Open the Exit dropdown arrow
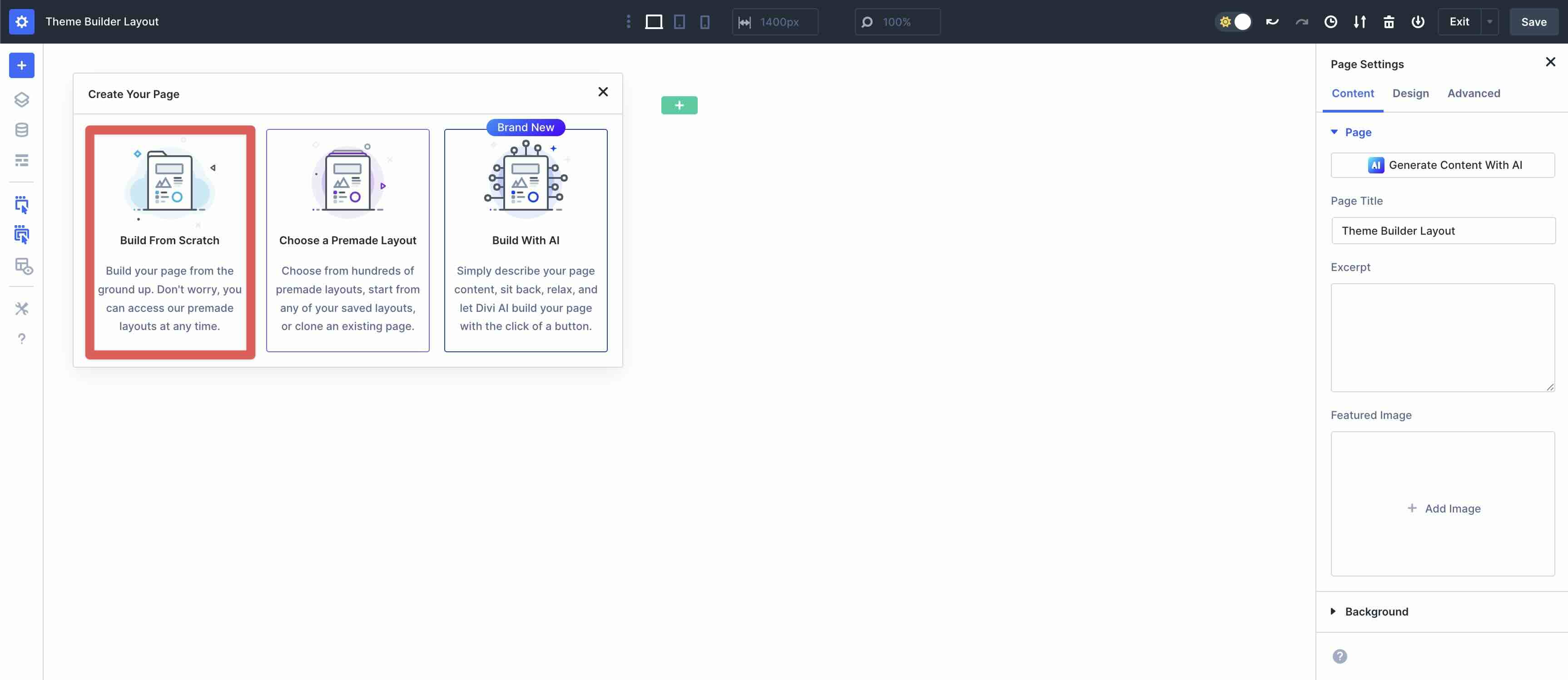The width and height of the screenshot is (1568, 680). click(x=1489, y=21)
